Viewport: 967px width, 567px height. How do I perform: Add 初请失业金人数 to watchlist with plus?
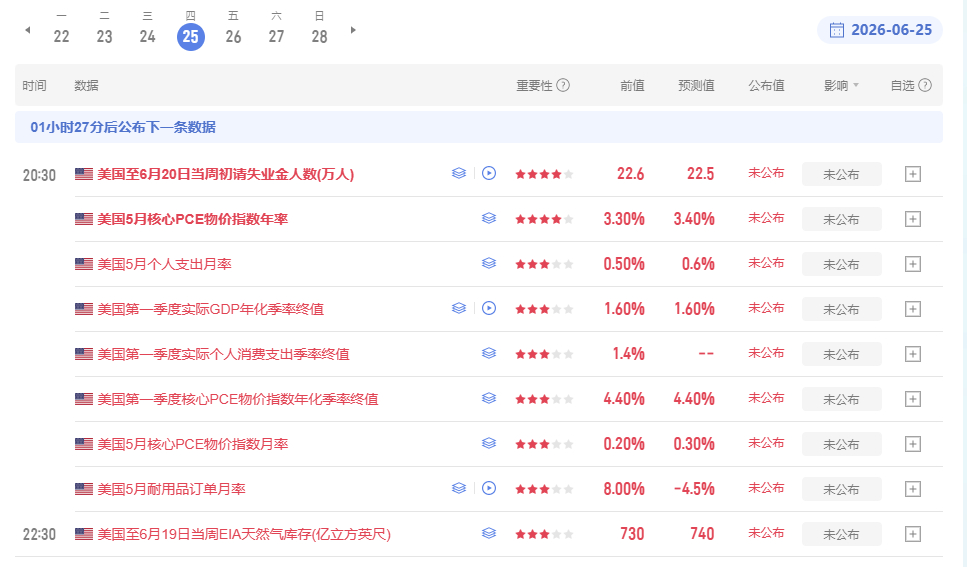tap(913, 174)
